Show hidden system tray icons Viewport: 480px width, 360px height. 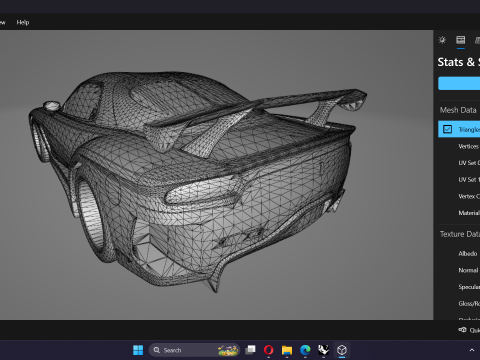pos(472,350)
